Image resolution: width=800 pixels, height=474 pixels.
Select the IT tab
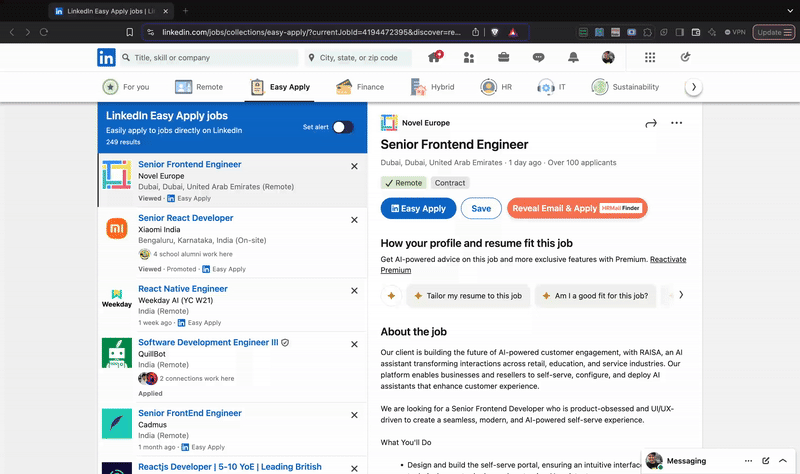tap(552, 87)
